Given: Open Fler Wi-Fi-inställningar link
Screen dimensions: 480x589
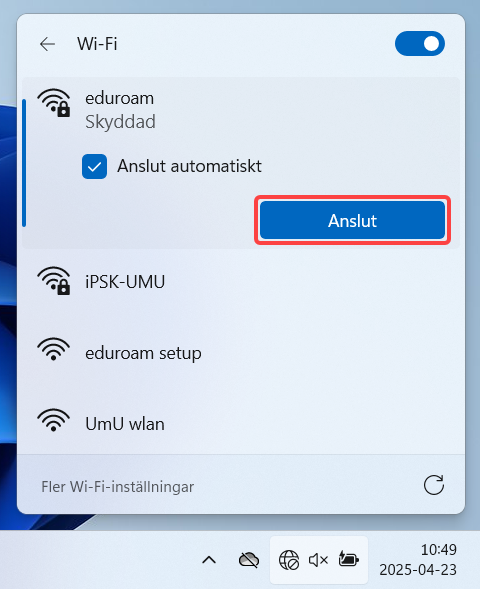Looking at the screenshot, I should pos(118,487).
